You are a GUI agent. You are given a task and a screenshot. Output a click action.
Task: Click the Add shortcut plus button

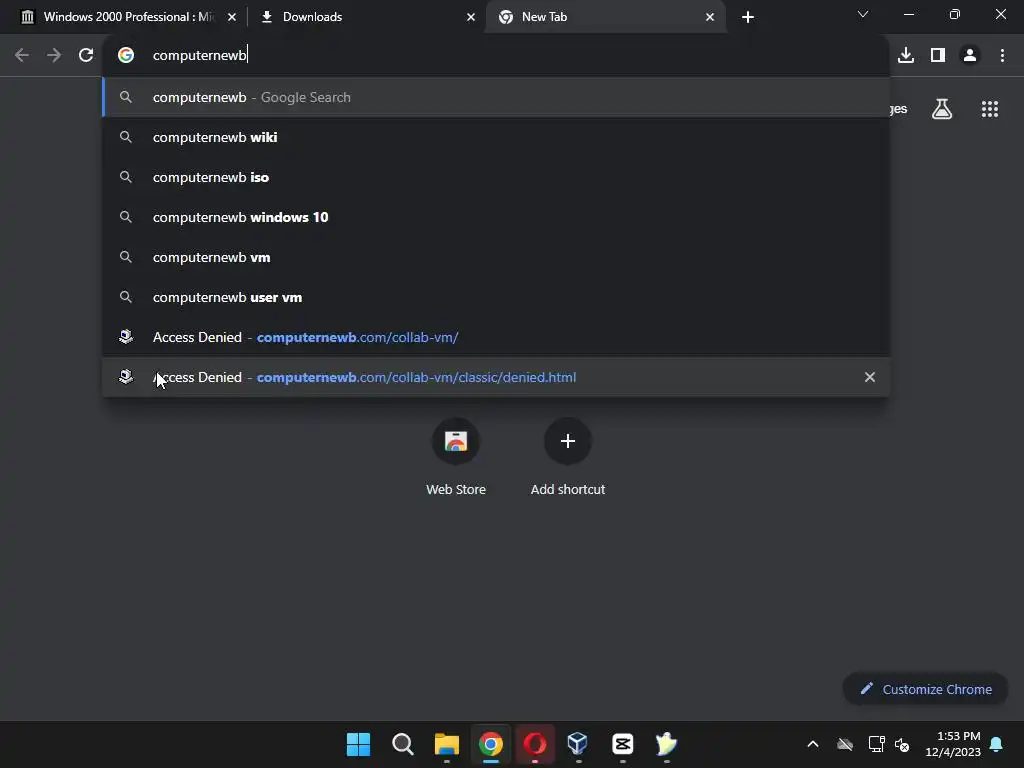568,441
